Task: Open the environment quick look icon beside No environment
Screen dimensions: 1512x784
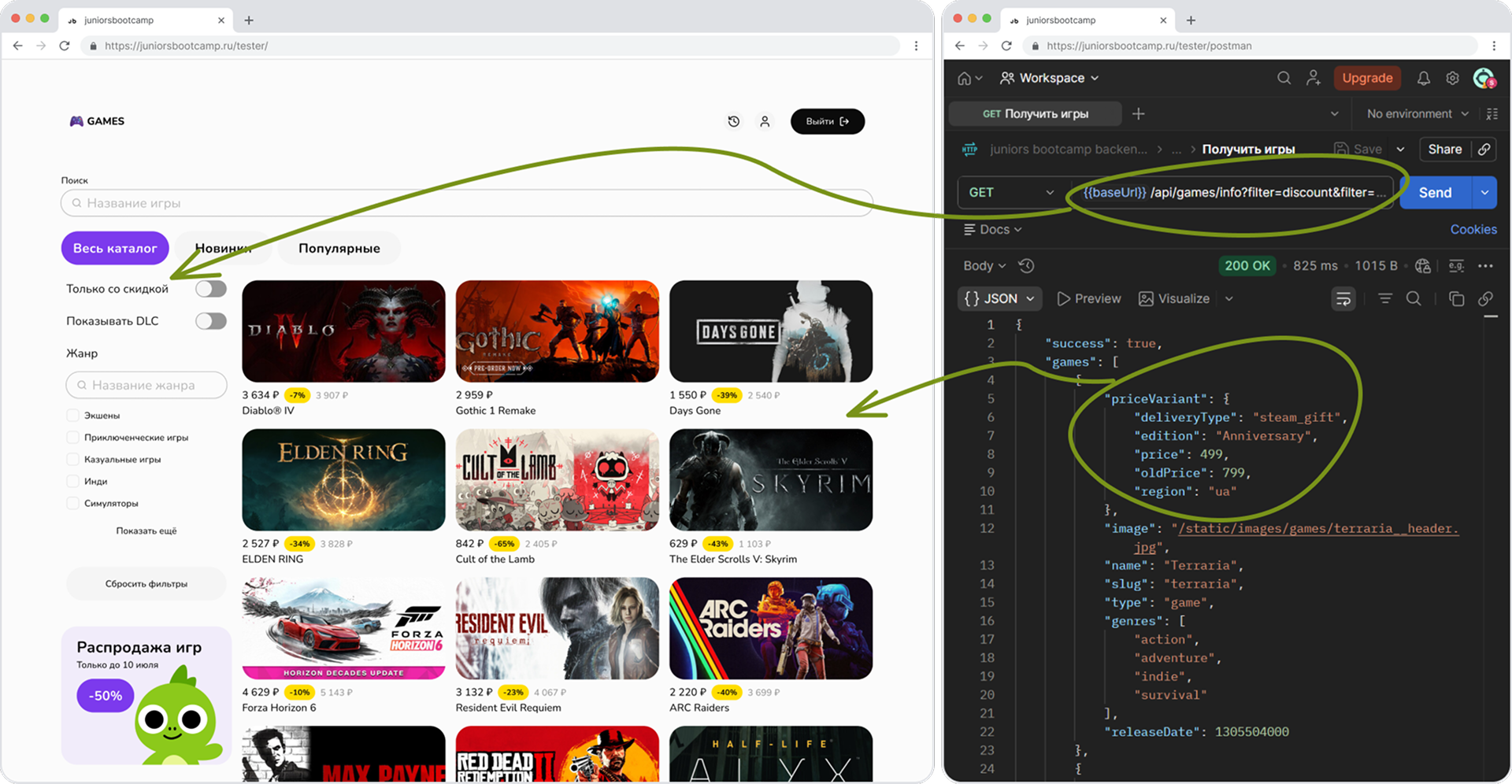Action: [1492, 114]
